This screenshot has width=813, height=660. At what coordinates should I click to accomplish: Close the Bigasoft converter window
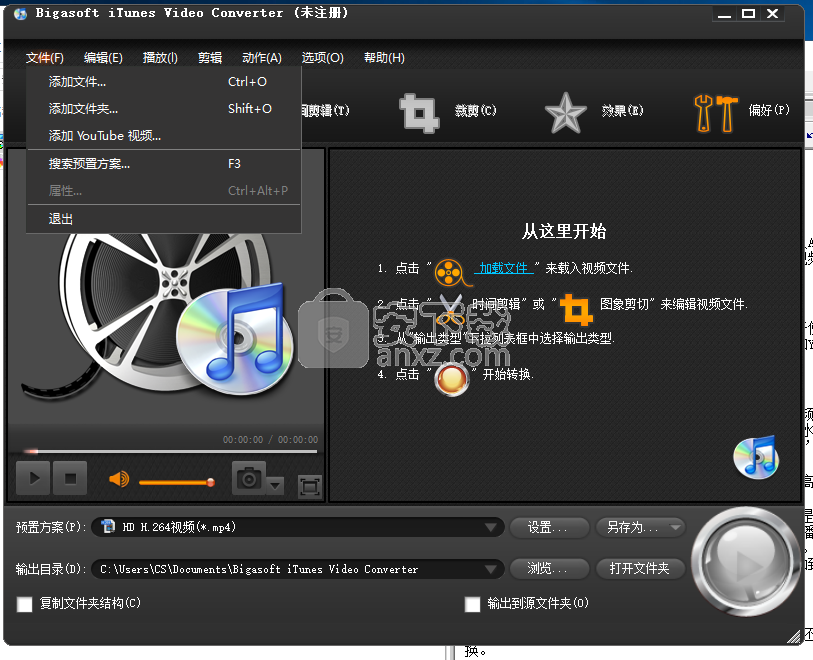(x=773, y=14)
